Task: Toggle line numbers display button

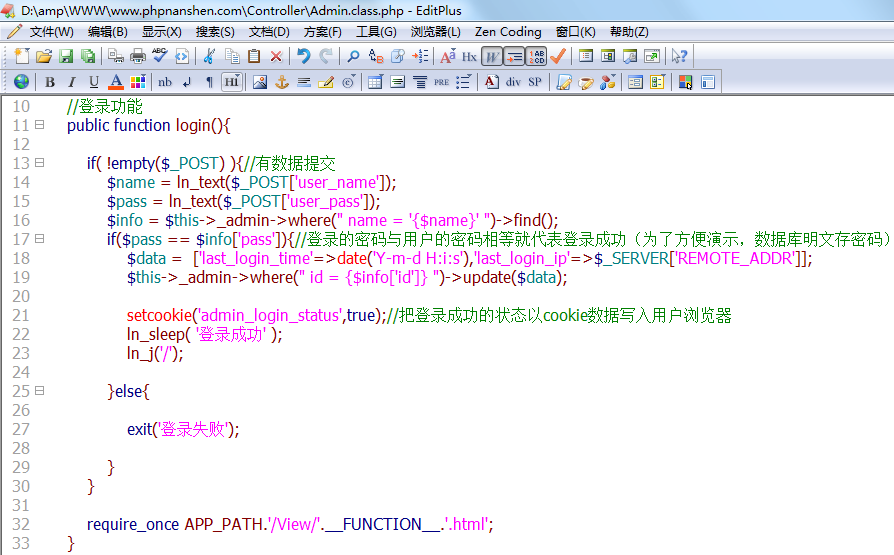Action: 536,56
